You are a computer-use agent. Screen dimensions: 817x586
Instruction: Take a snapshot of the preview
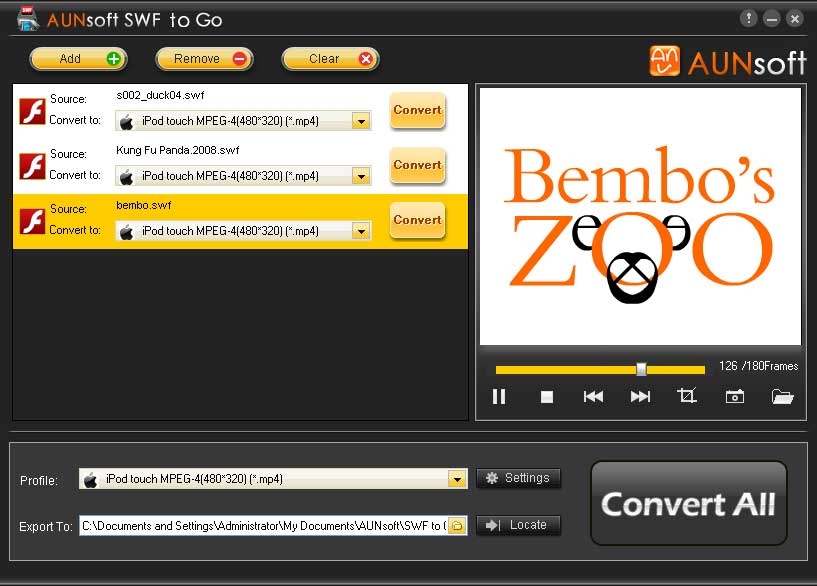(735, 397)
